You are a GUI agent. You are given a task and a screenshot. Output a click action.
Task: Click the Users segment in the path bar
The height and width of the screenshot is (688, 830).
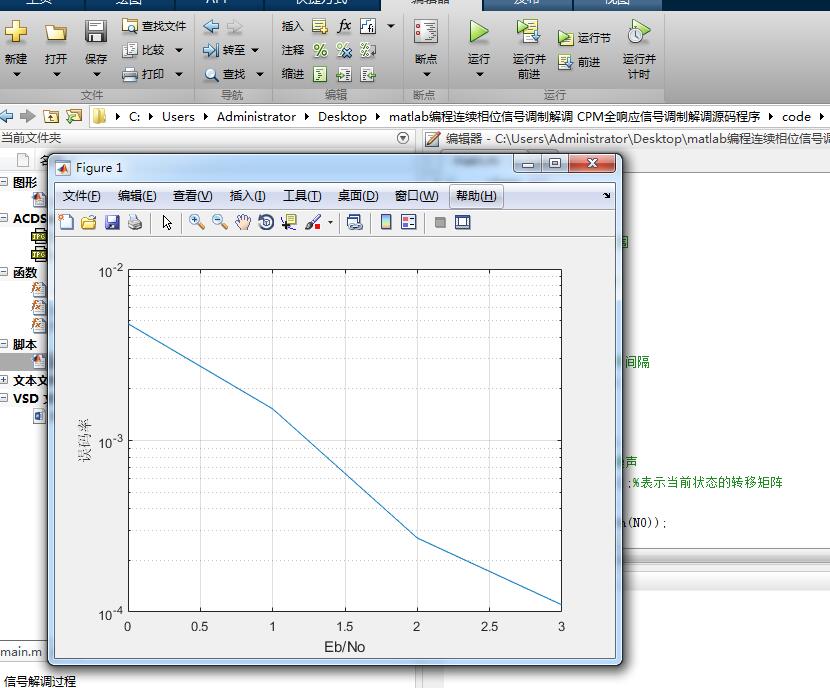[178, 116]
